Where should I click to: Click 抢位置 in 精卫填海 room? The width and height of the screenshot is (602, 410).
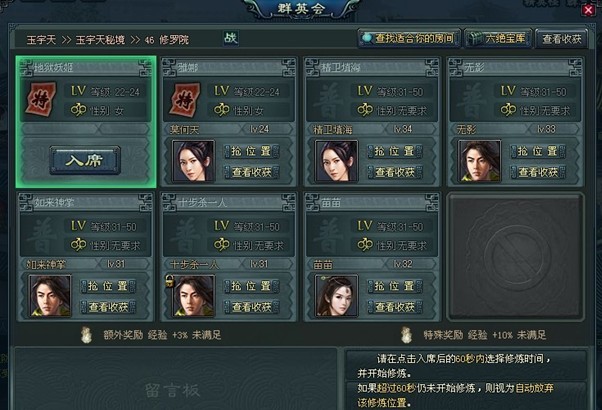pyautogui.click(x=394, y=151)
